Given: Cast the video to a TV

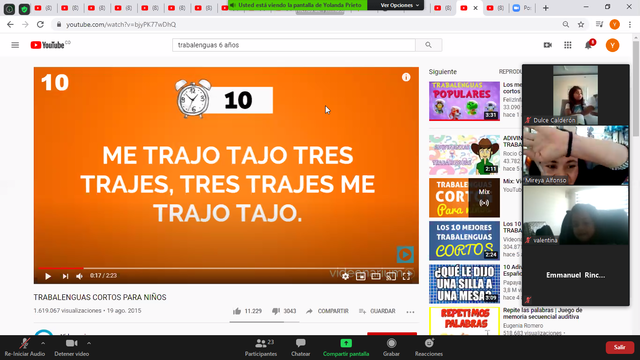Looking at the screenshot, I should click(391, 276).
